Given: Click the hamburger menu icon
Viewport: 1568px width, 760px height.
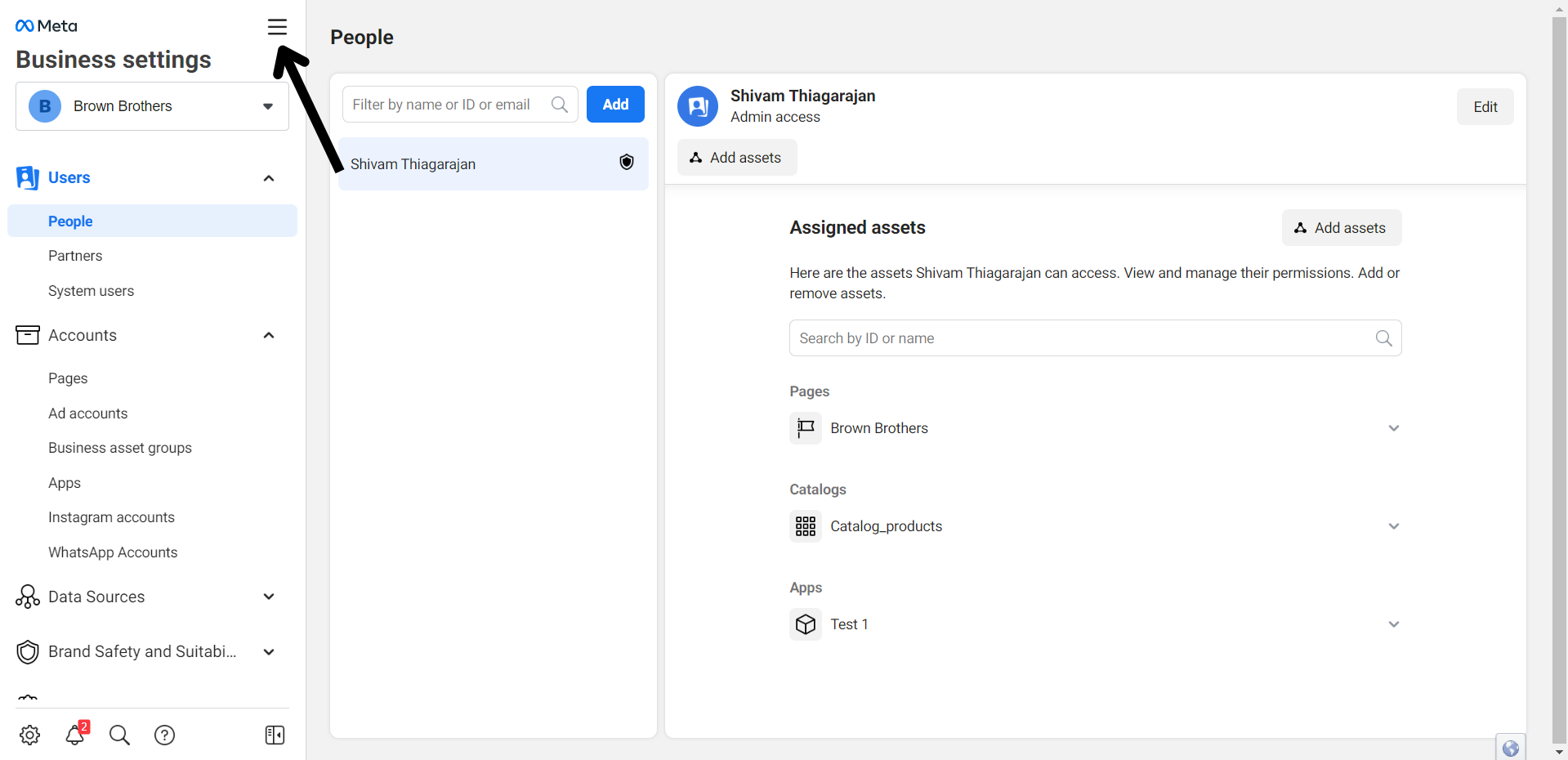Looking at the screenshot, I should [x=277, y=27].
